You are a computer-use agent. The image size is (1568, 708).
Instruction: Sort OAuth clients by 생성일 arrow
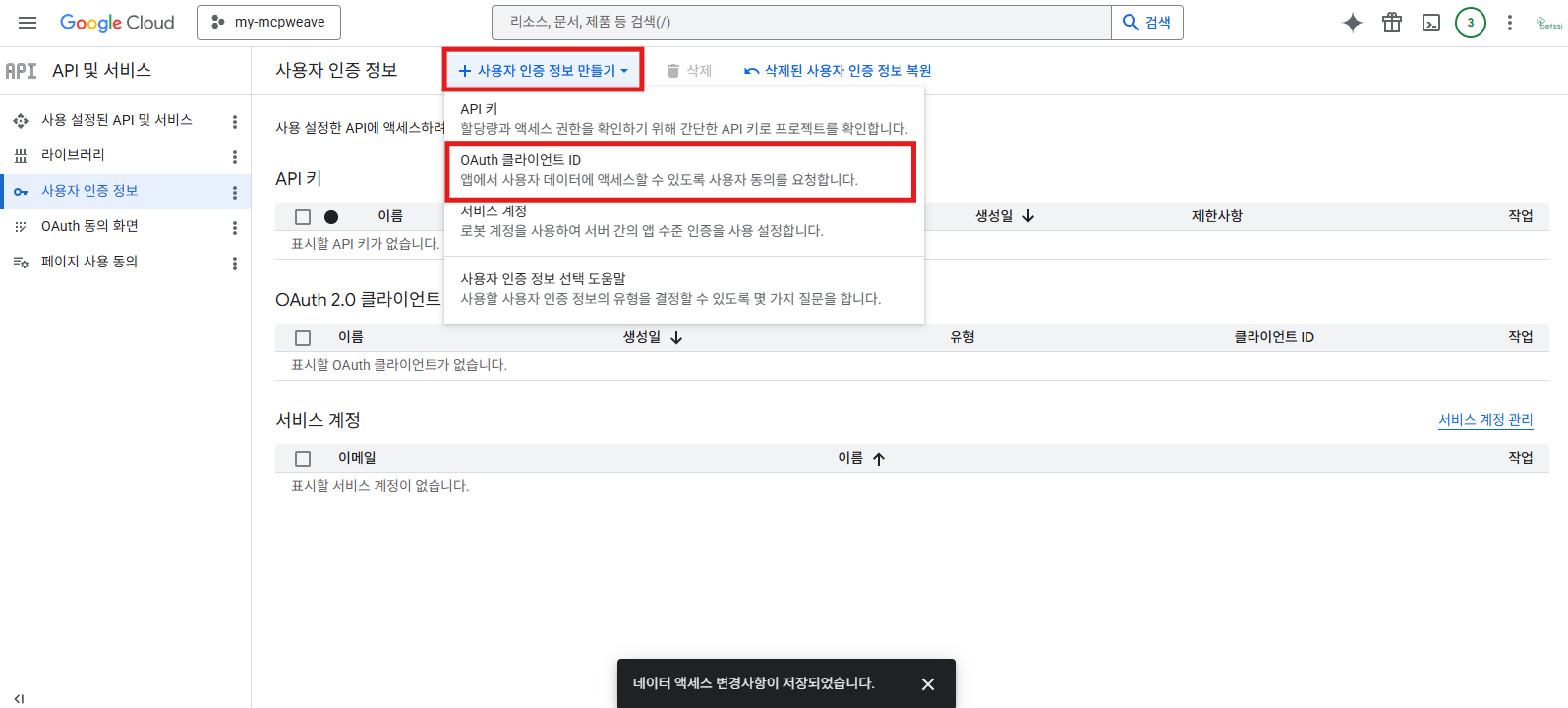[676, 337]
